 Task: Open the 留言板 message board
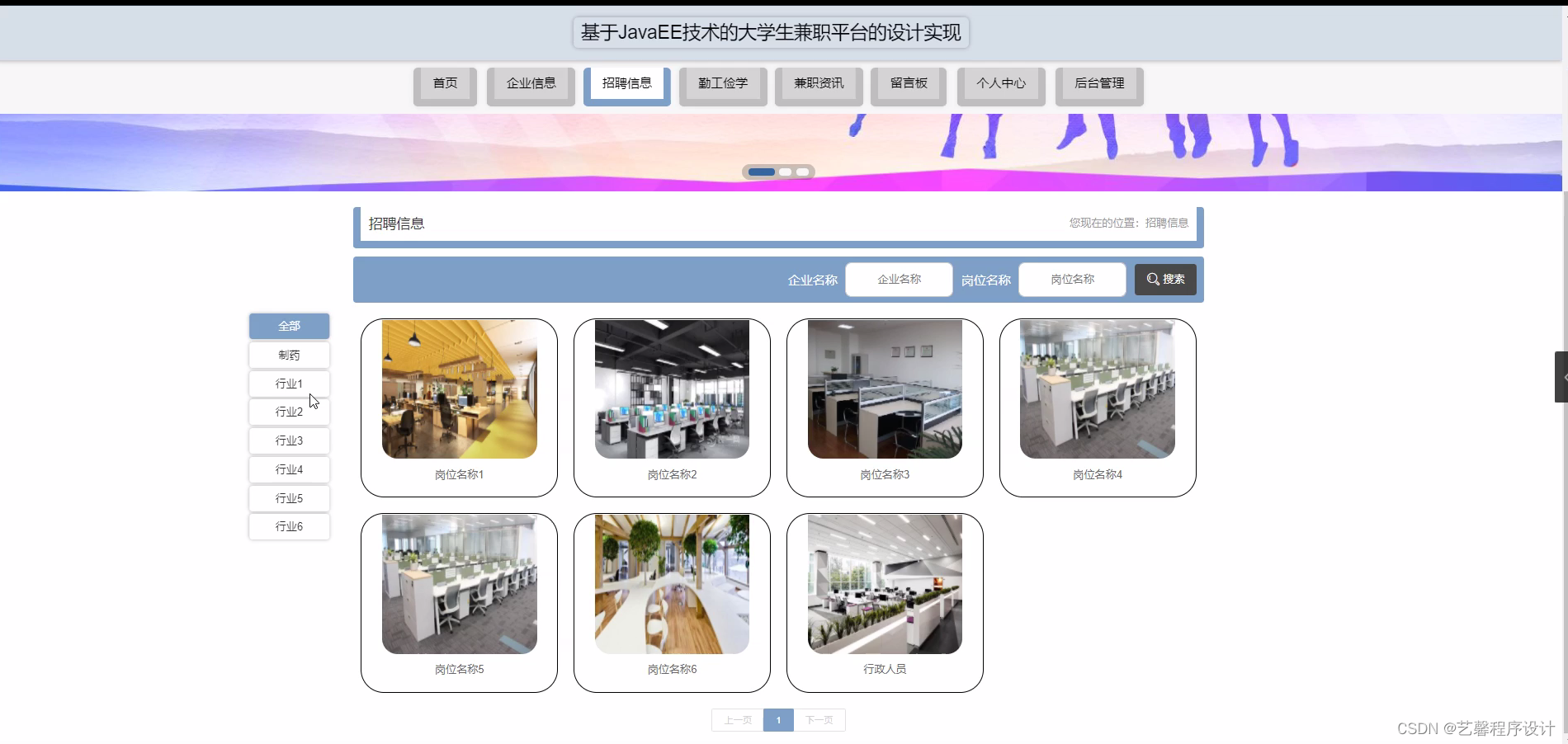[908, 83]
